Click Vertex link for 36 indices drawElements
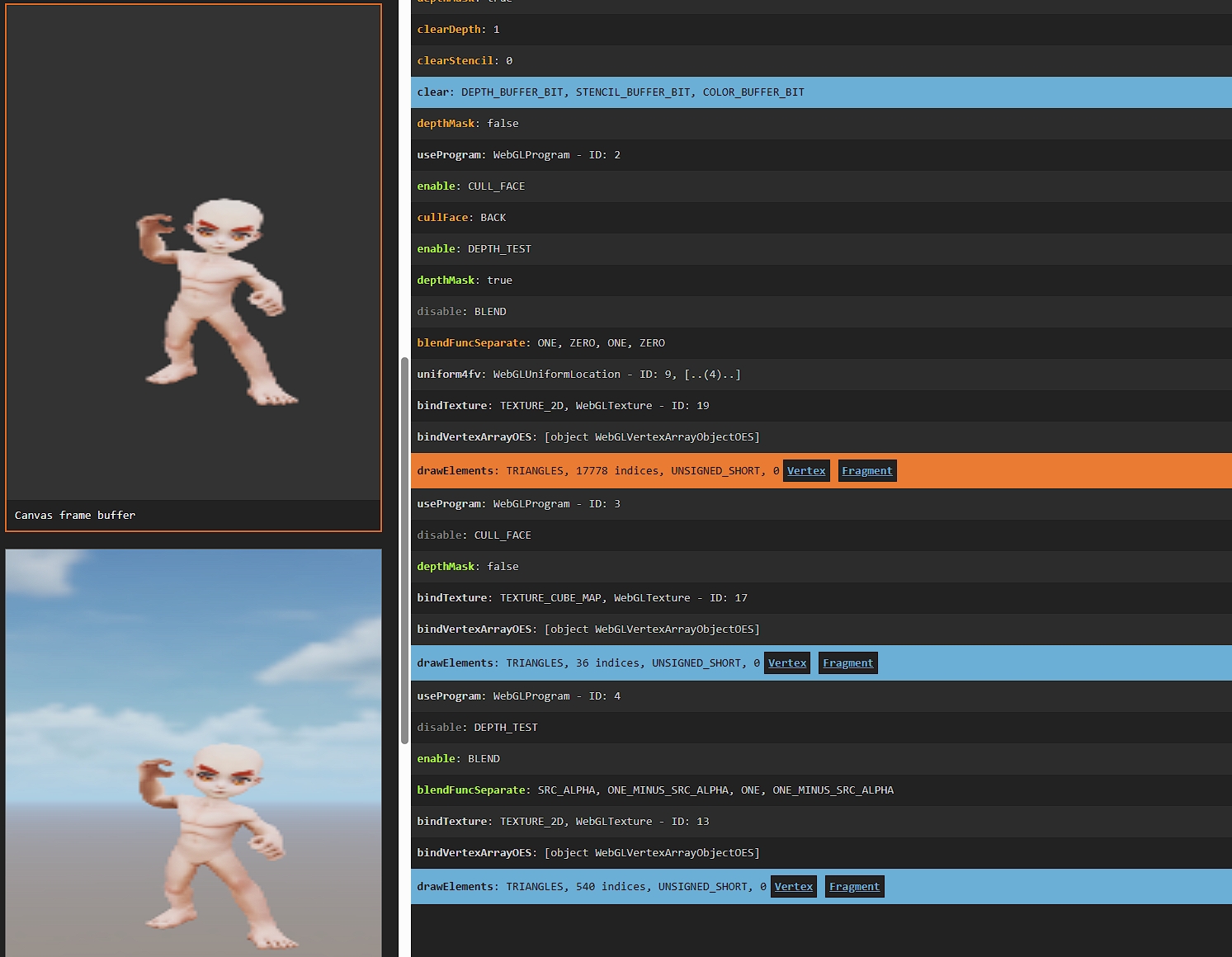This screenshot has height=957, width=1232. pyautogui.click(x=786, y=663)
